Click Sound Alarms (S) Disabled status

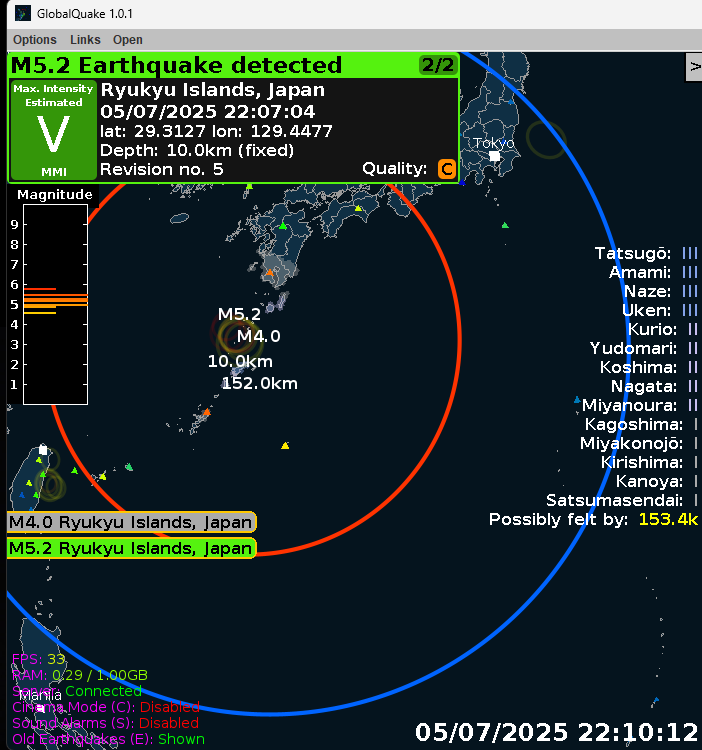pos(105,723)
